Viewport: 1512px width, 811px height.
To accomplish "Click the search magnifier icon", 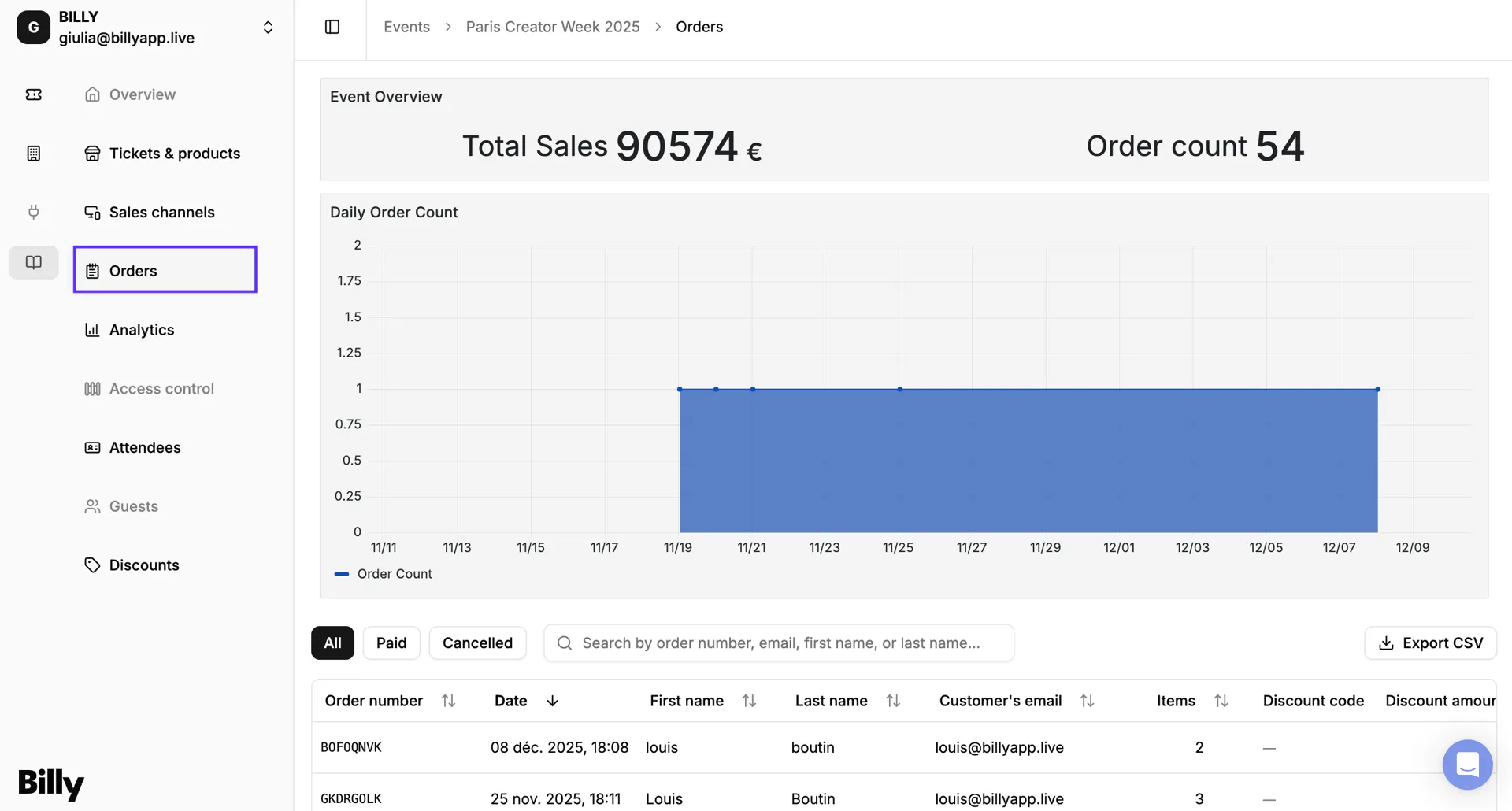I will [565, 643].
